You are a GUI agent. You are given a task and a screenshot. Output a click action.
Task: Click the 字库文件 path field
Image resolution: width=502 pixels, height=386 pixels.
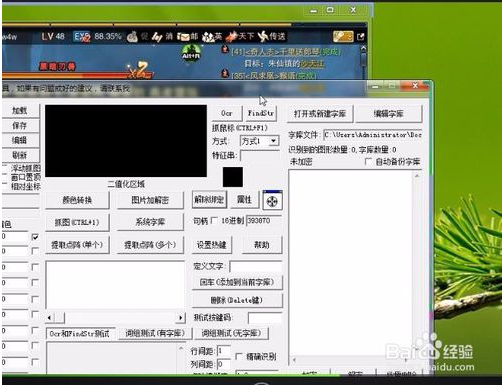[373, 135]
